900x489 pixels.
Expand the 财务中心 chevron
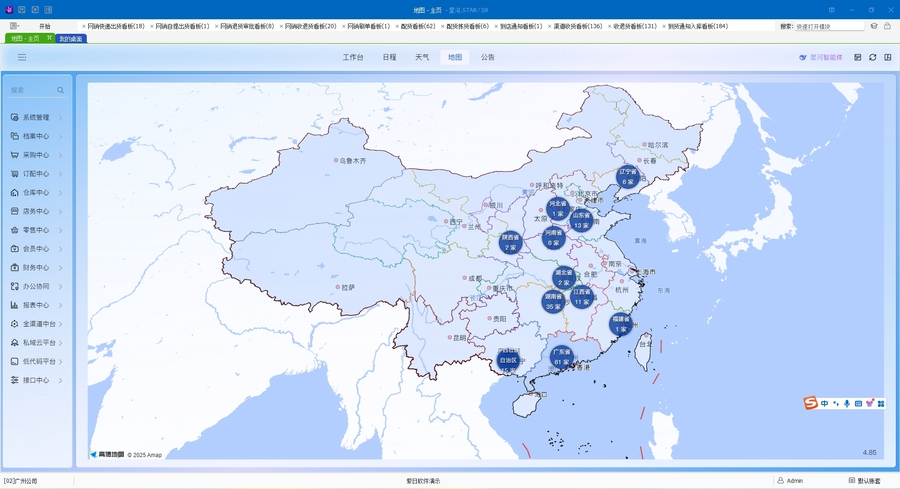(x=60, y=268)
